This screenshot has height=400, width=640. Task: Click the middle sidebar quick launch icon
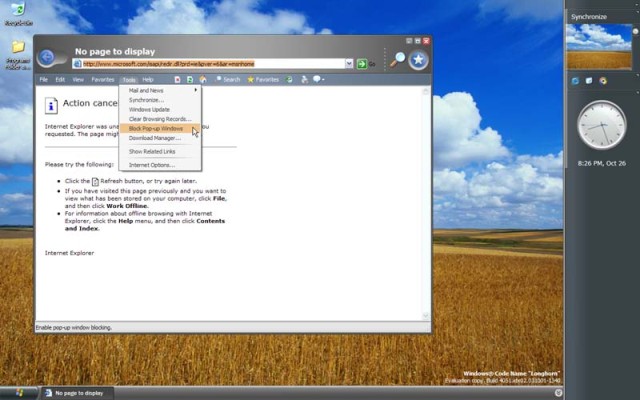(589, 80)
